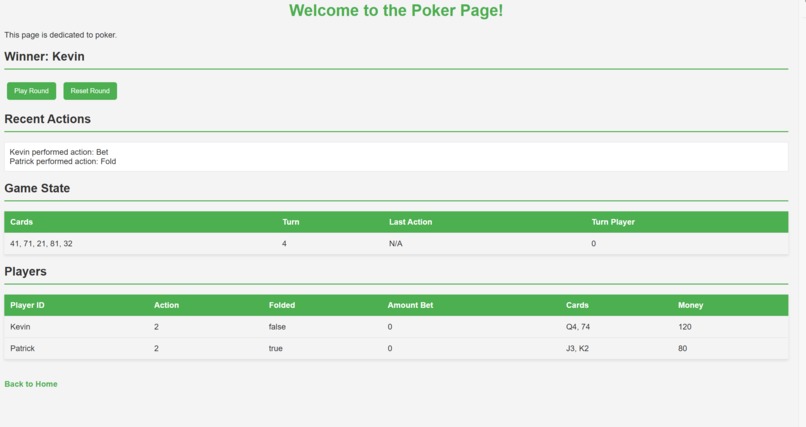Click Kevin's Amount Bet value 0
The image size is (806, 427).
(390, 327)
